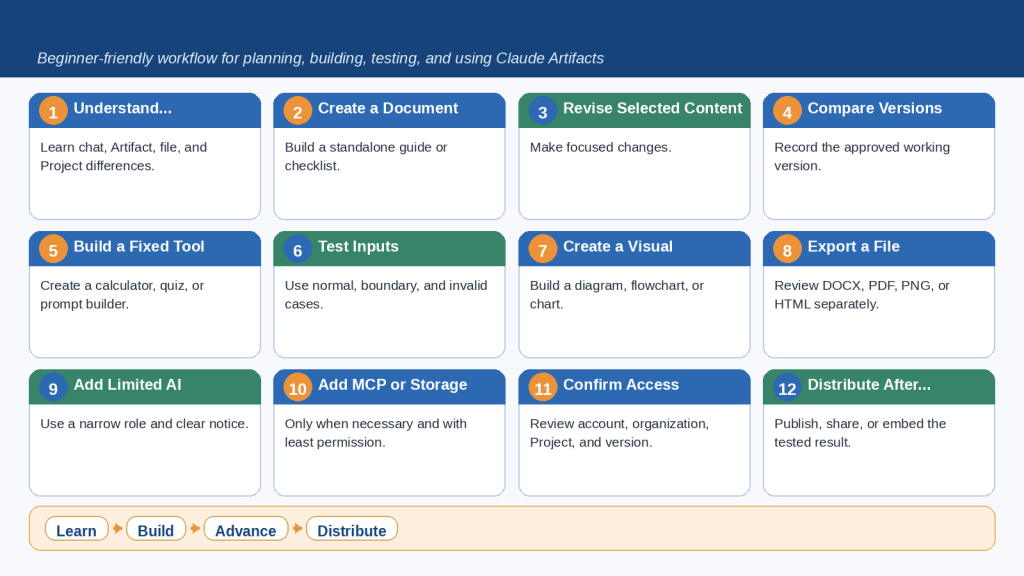Click the 'Test Inputs' heading
Image resolution: width=1024 pixels, height=576 pixels.
pos(358,247)
